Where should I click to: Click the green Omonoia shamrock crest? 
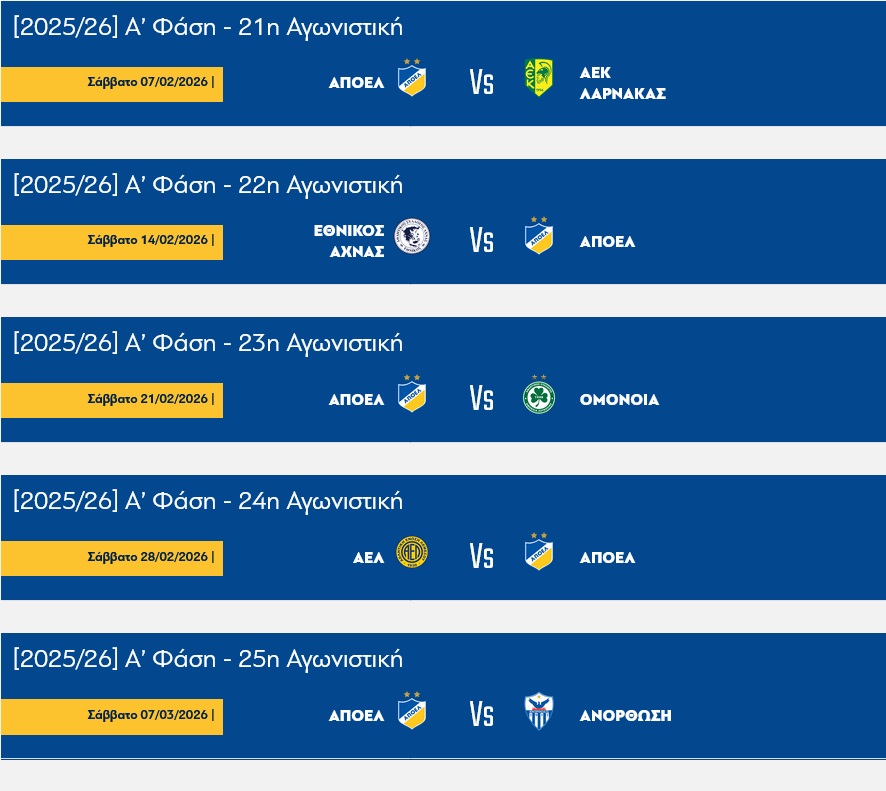tap(538, 397)
